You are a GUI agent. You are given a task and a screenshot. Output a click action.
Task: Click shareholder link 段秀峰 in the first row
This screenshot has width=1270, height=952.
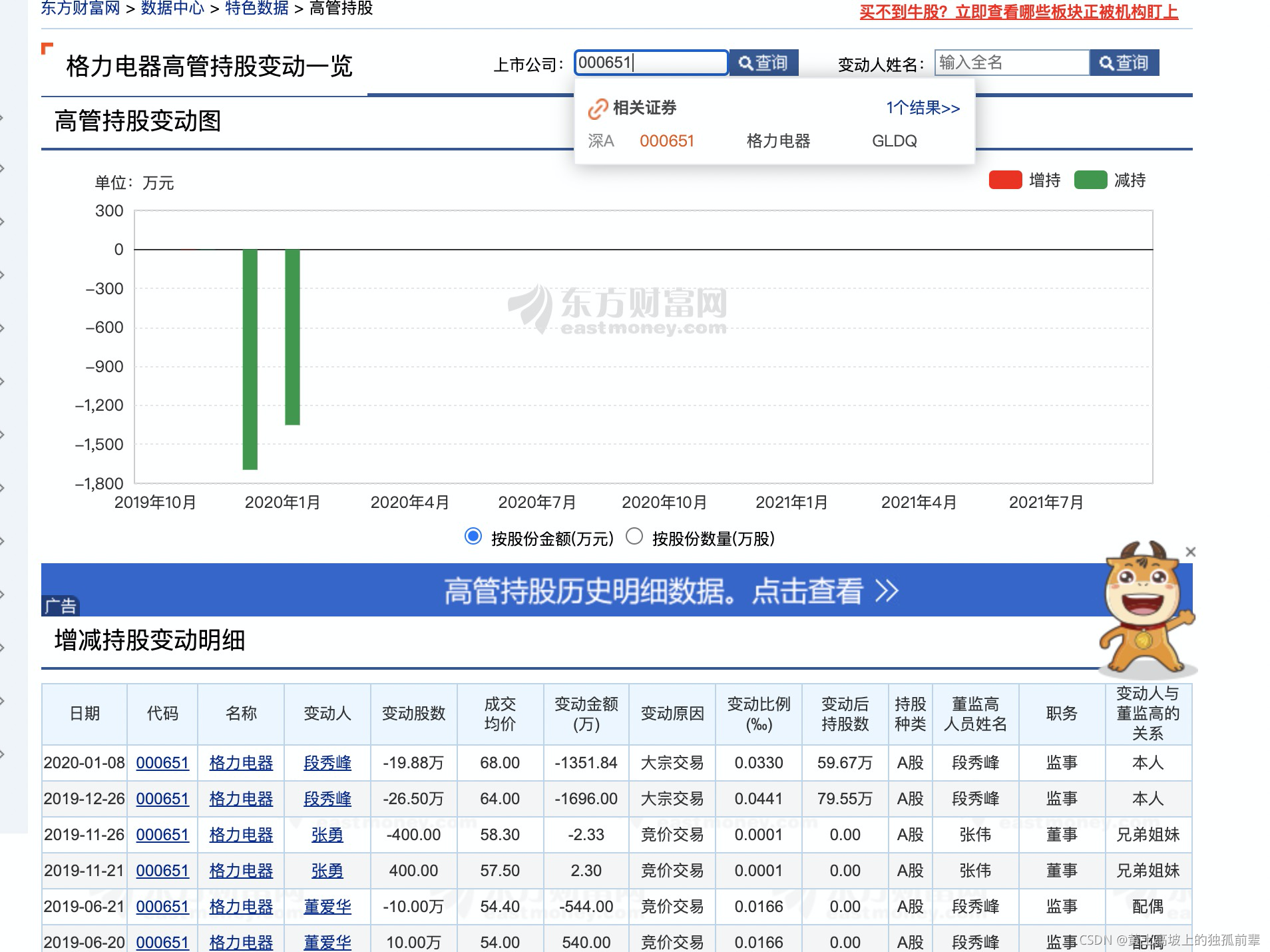[327, 763]
